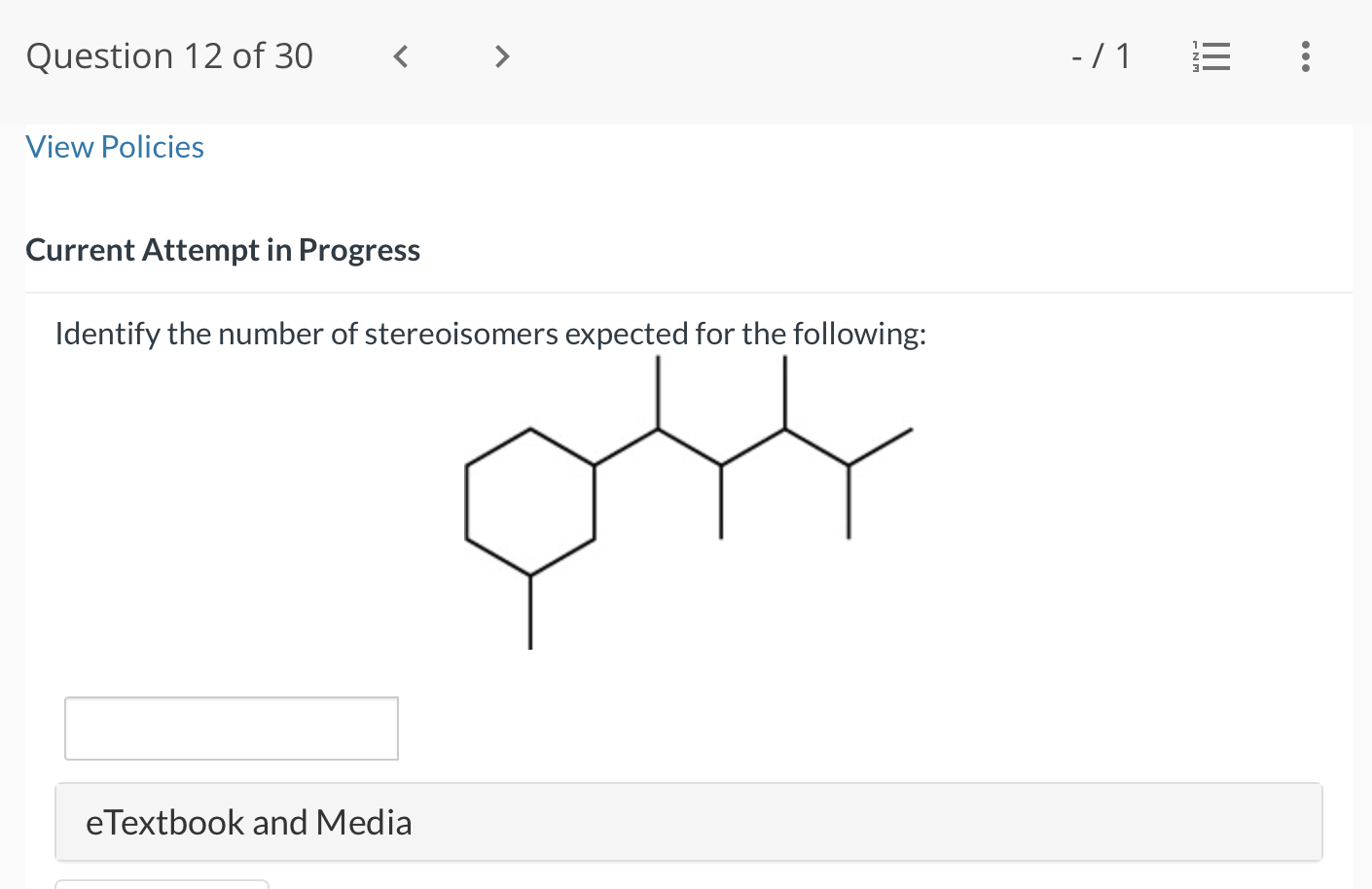Click the word 'Media' in the eTextbook bar
The height and width of the screenshot is (889, 1372).
[x=364, y=822]
